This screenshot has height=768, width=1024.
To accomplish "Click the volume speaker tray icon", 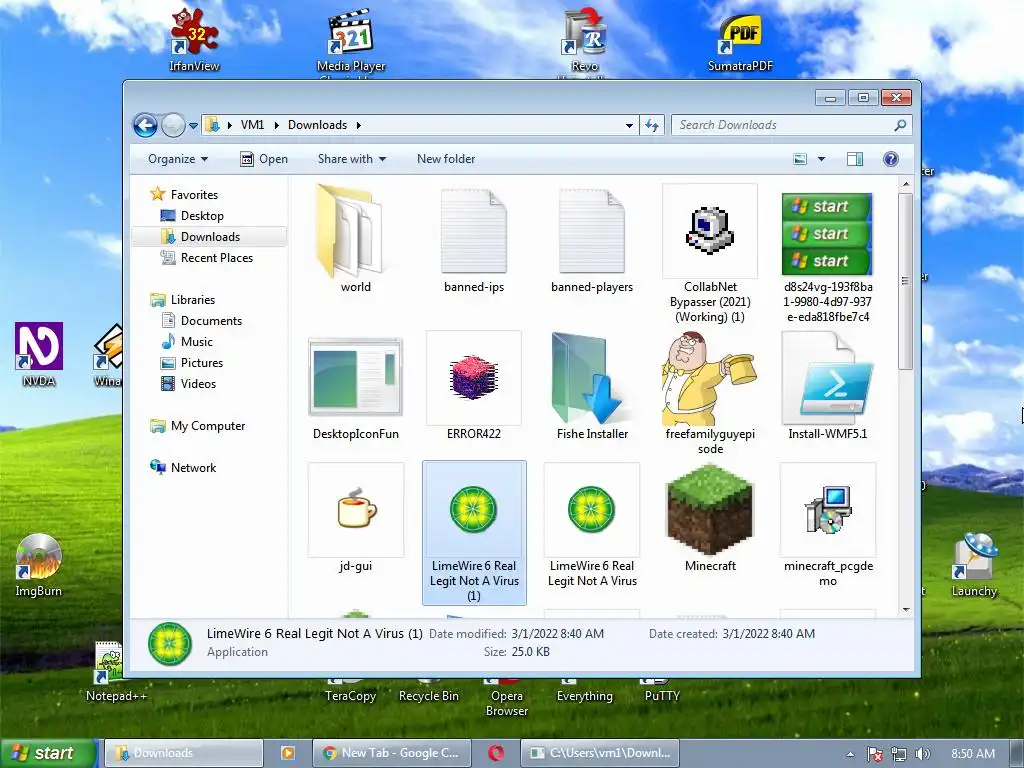I will tap(922, 754).
